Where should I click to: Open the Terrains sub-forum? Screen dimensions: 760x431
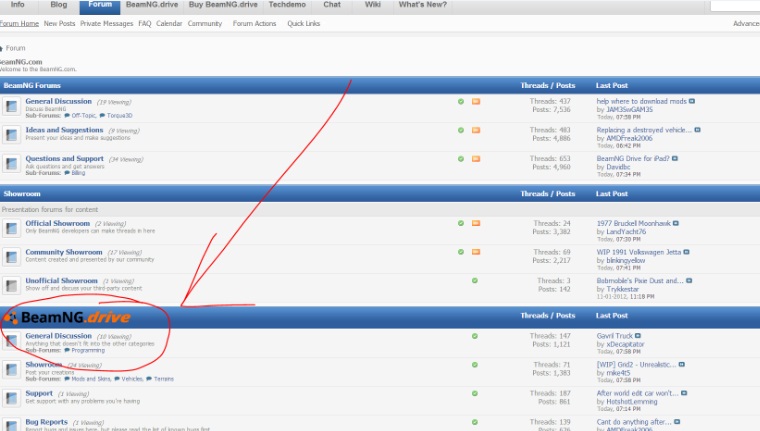coord(163,379)
